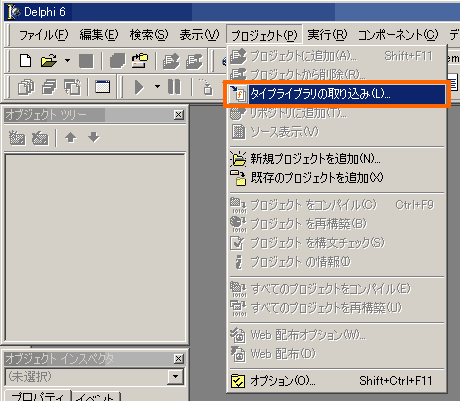Open the (未選択) object selector dropdown
The height and width of the screenshot is (401, 460).
[x=175, y=377]
